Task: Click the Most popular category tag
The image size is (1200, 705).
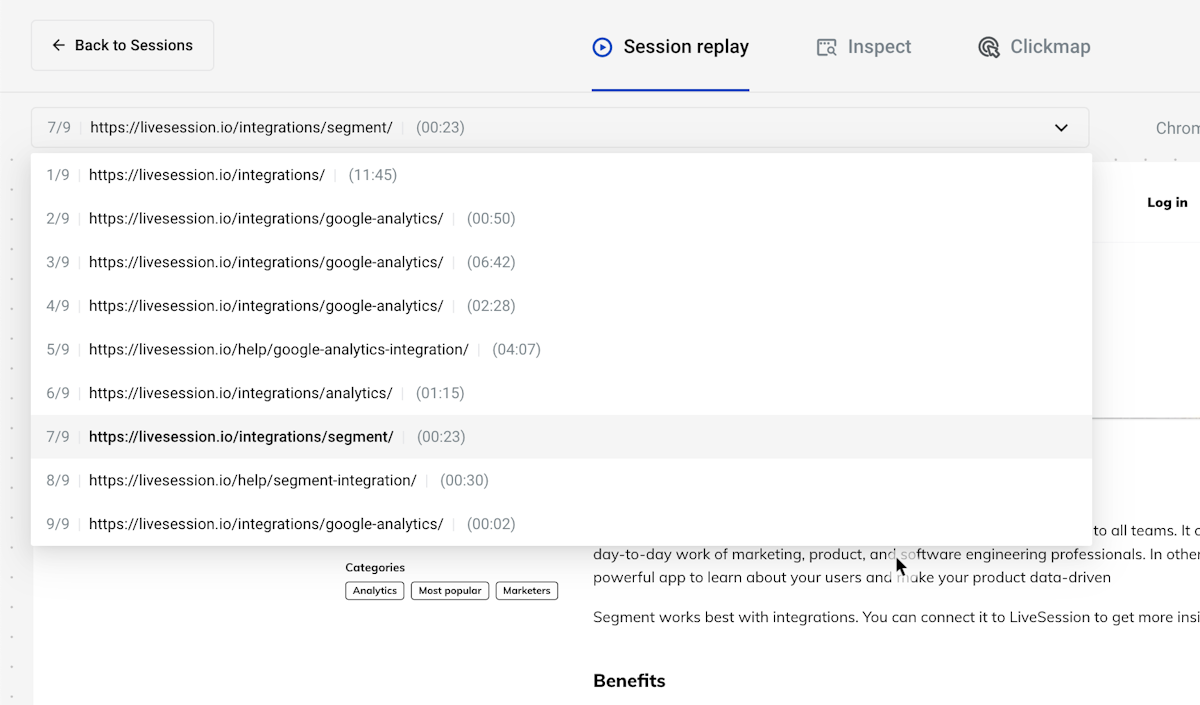Action: 450,591
